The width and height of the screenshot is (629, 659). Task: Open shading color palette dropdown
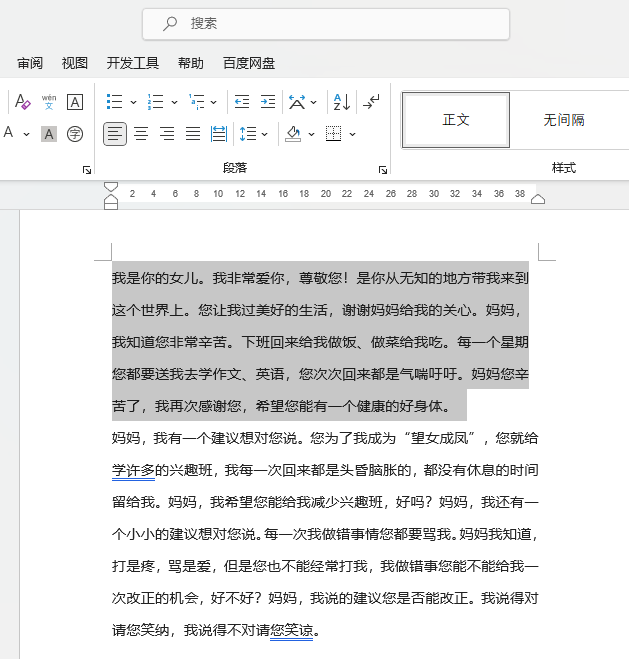[311, 134]
